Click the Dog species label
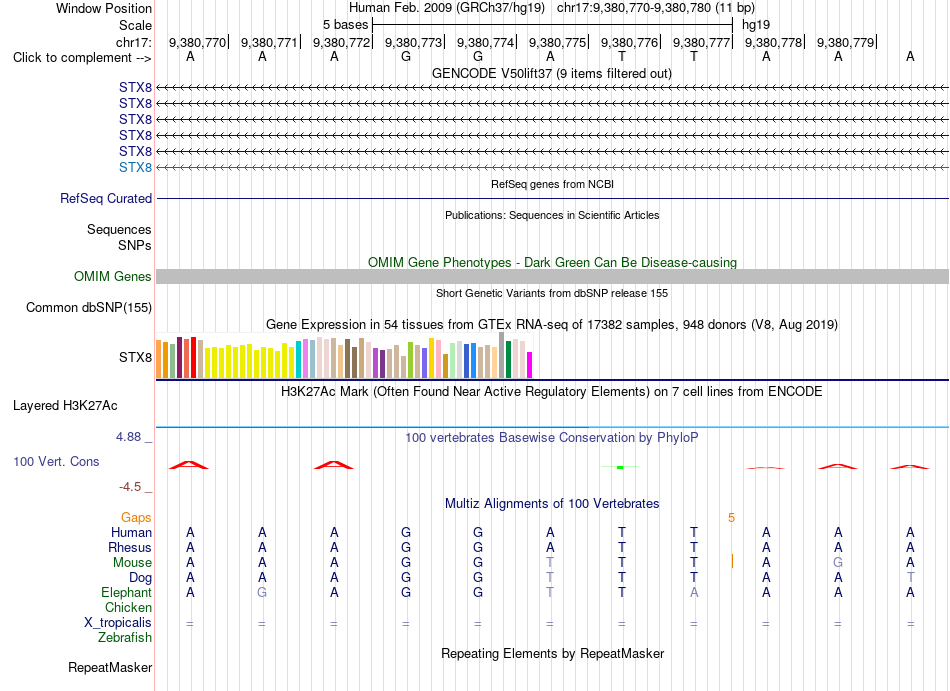Viewport: 950px width, 691px height. 140,578
